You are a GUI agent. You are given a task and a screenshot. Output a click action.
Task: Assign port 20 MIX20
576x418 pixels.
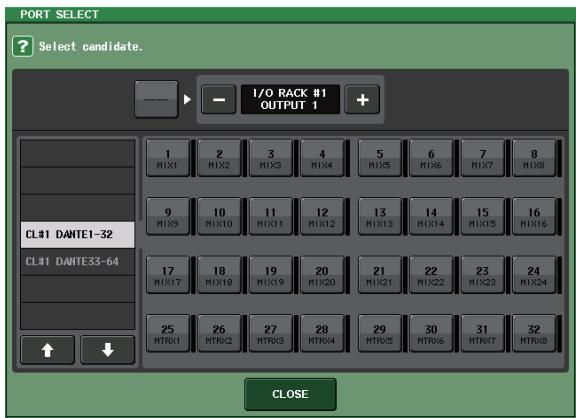(x=322, y=275)
